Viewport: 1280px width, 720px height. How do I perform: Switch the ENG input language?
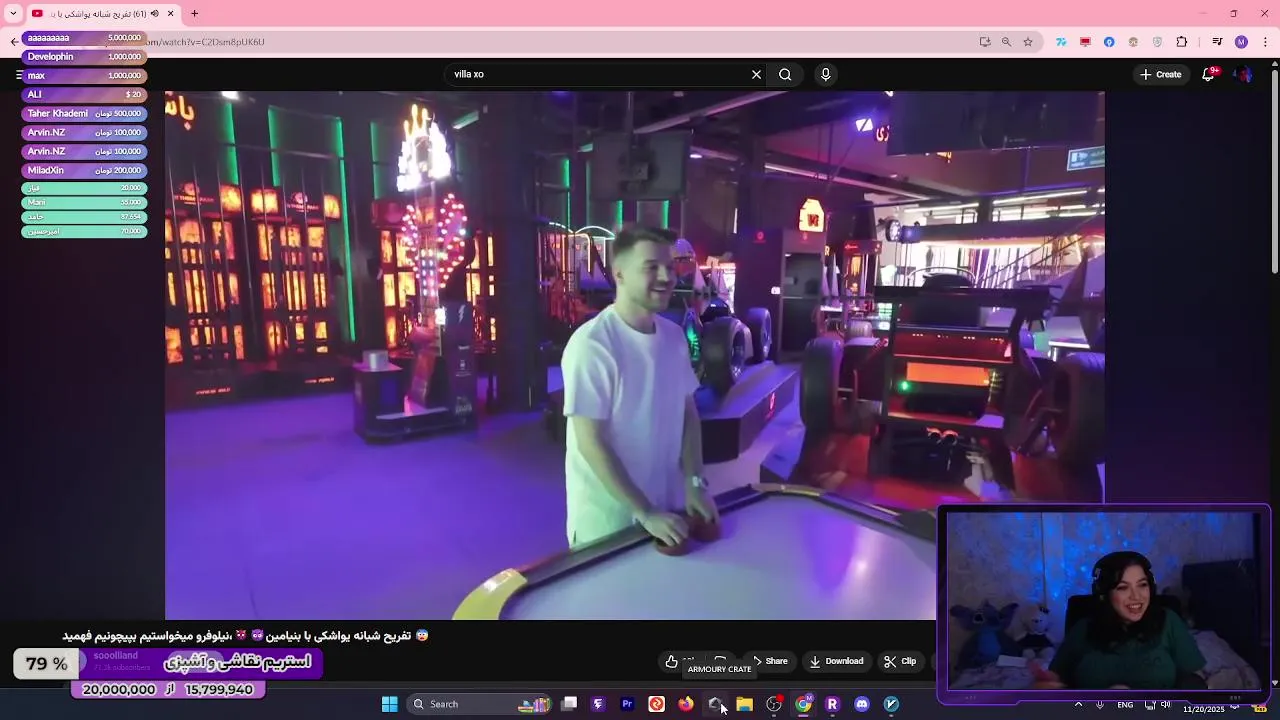tap(1125, 704)
